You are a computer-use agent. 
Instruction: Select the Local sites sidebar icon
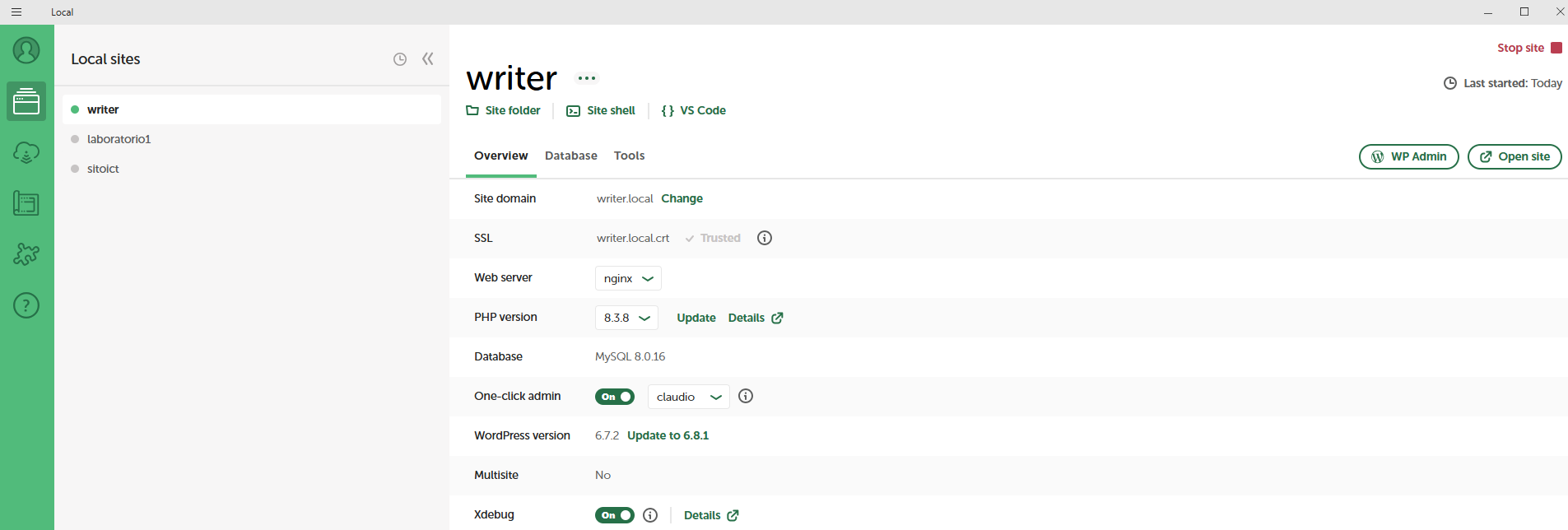pos(26,101)
